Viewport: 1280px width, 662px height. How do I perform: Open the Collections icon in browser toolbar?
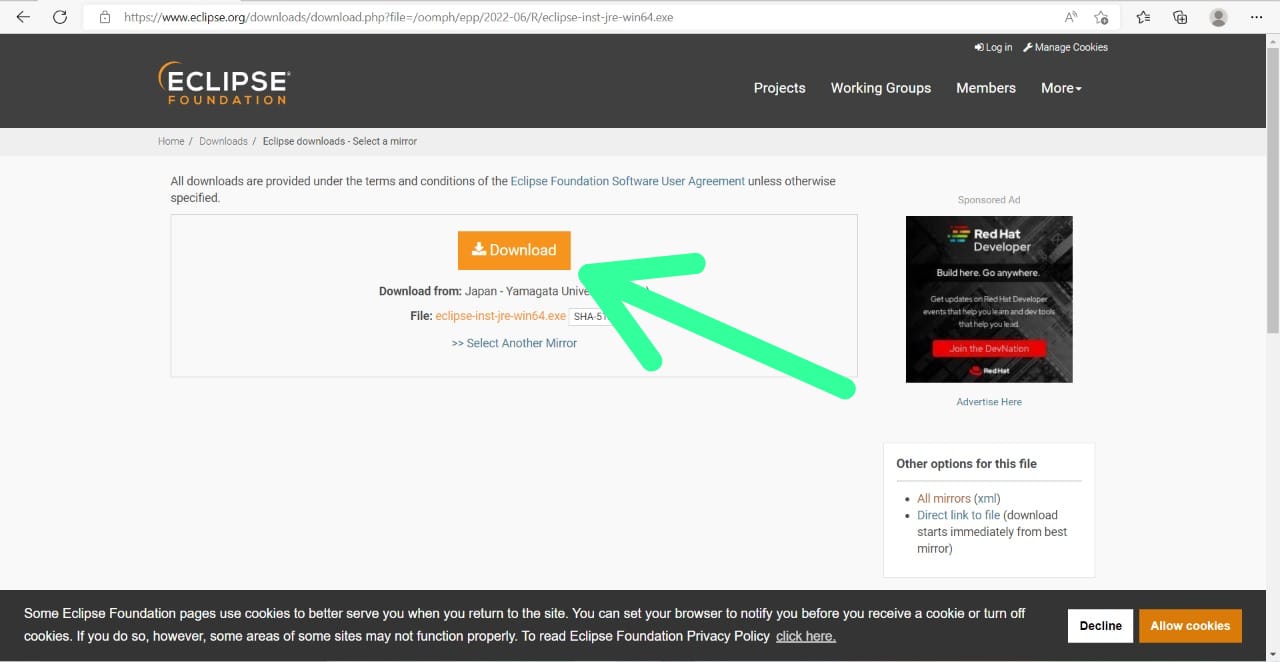pos(1180,17)
